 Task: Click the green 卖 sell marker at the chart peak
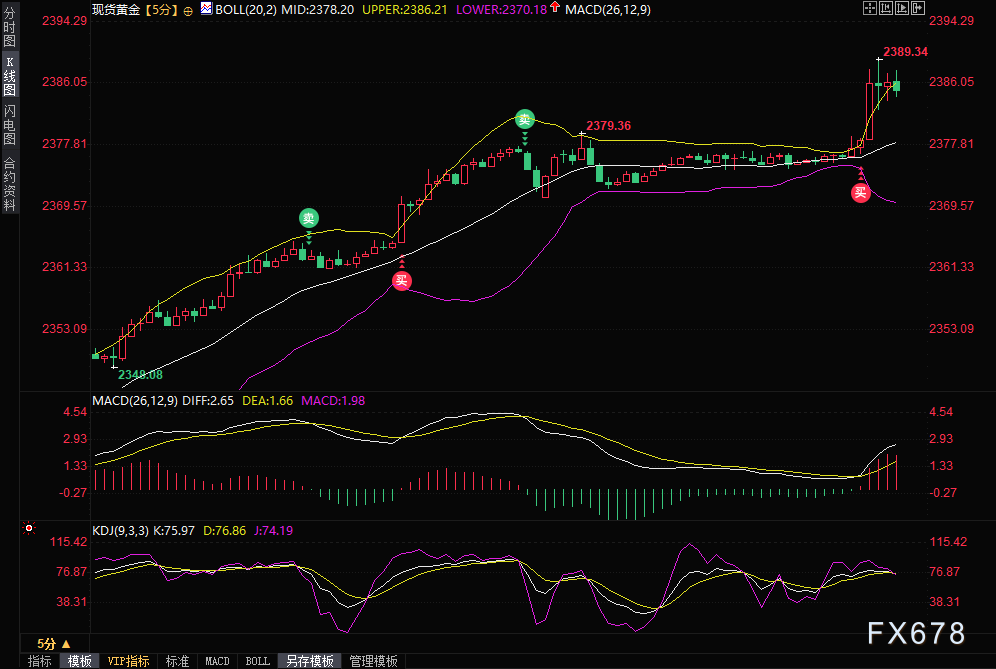click(x=525, y=119)
